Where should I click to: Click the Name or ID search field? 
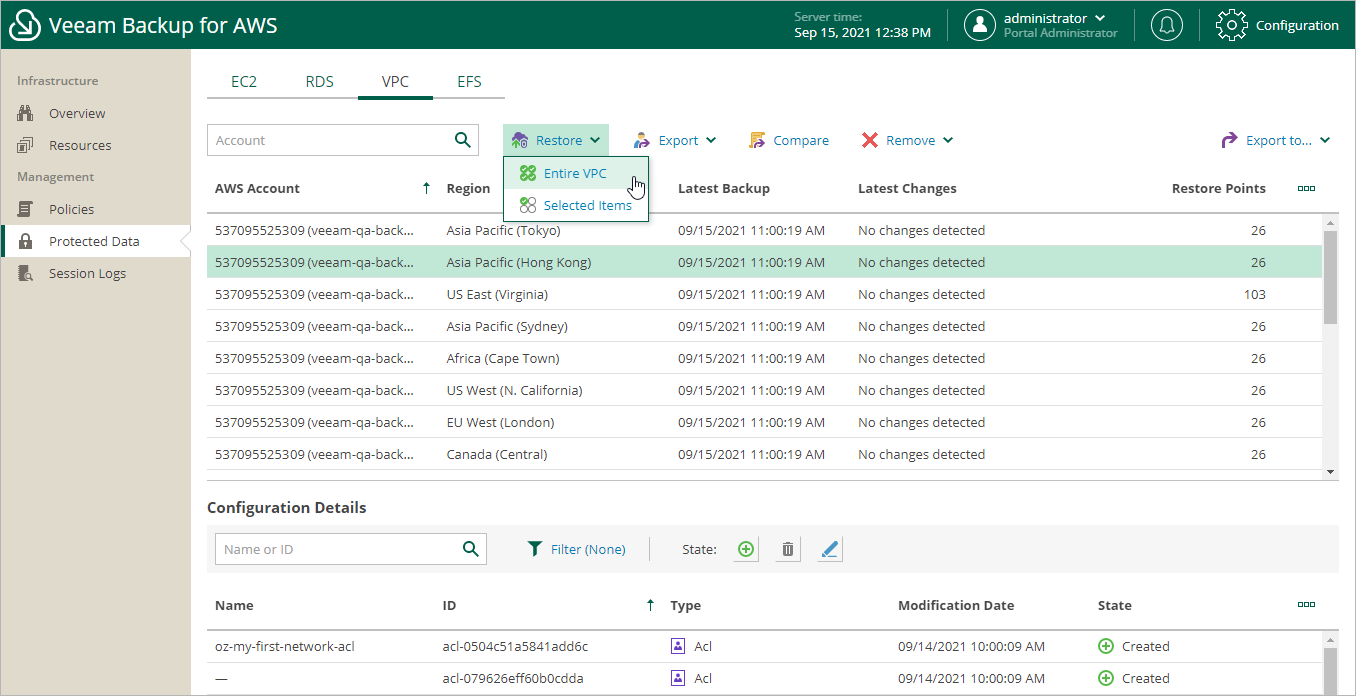click(x=336, y=549)
